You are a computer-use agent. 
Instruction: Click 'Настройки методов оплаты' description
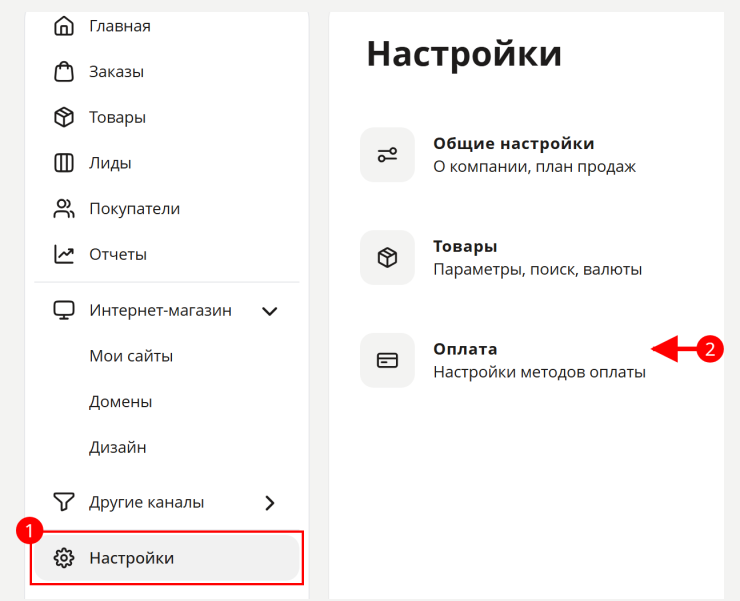539,372
